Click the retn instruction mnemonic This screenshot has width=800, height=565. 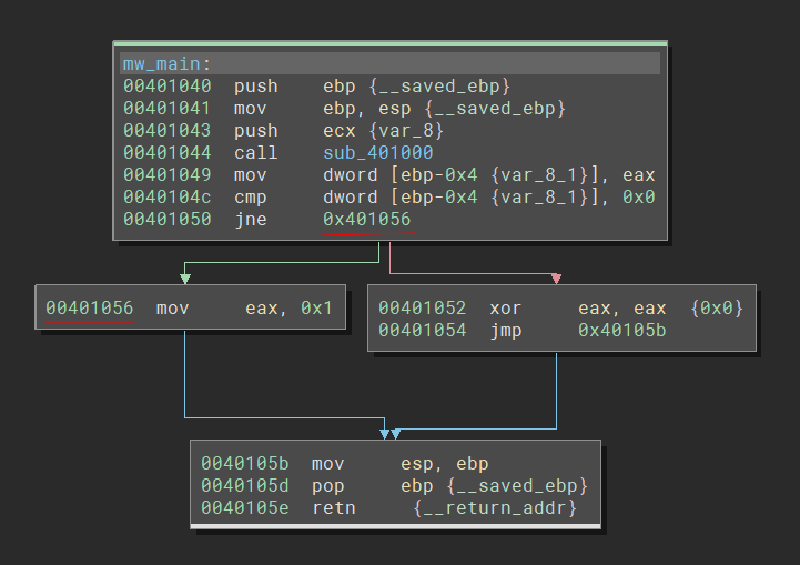332,509
